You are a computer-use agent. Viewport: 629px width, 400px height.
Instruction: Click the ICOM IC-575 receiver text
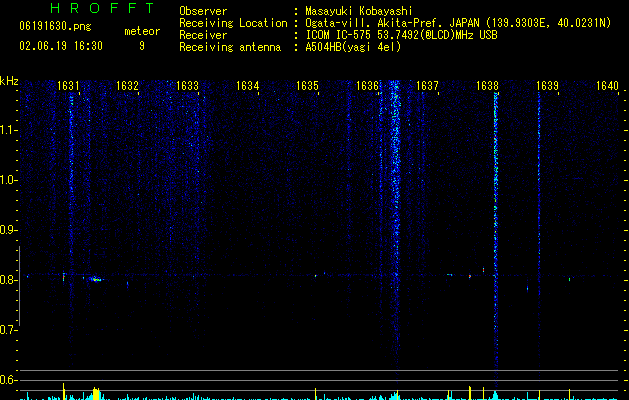pyautogui.click(x=401, y=35)
